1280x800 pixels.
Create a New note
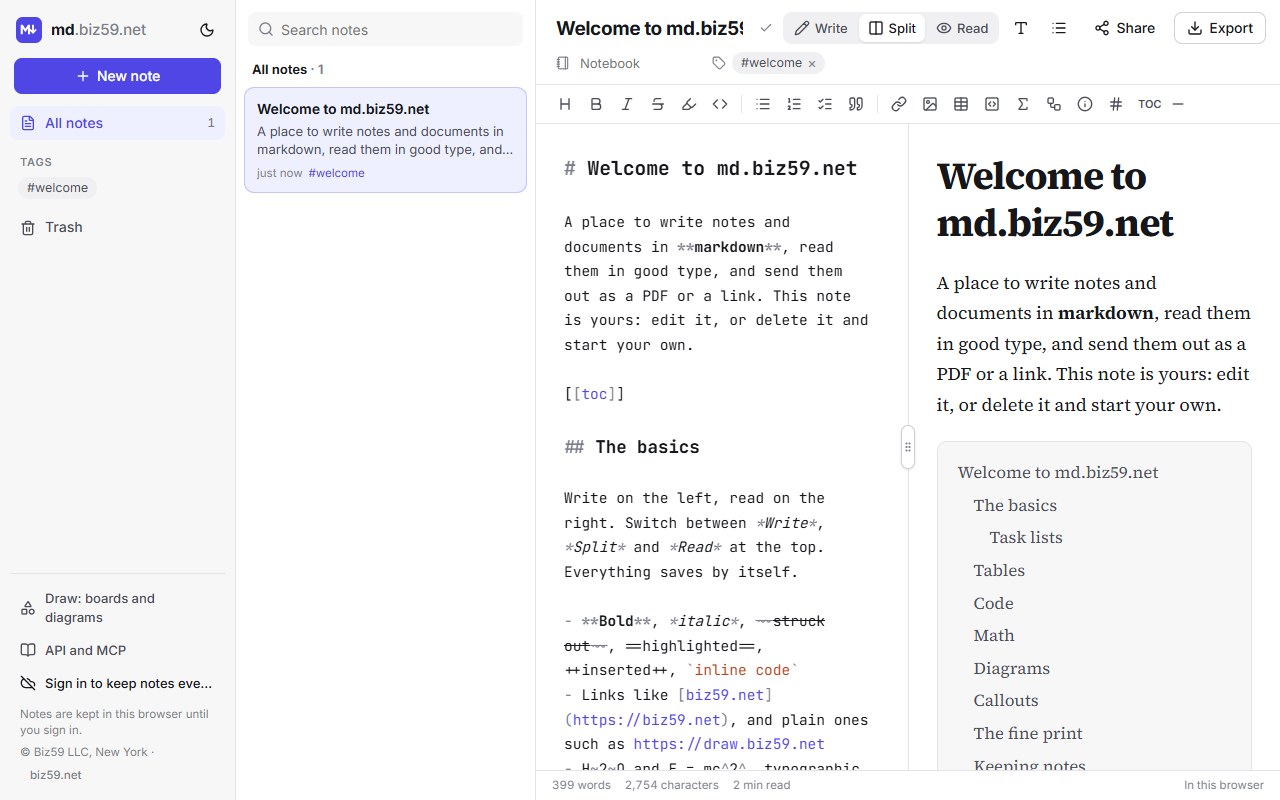point(117,76)
